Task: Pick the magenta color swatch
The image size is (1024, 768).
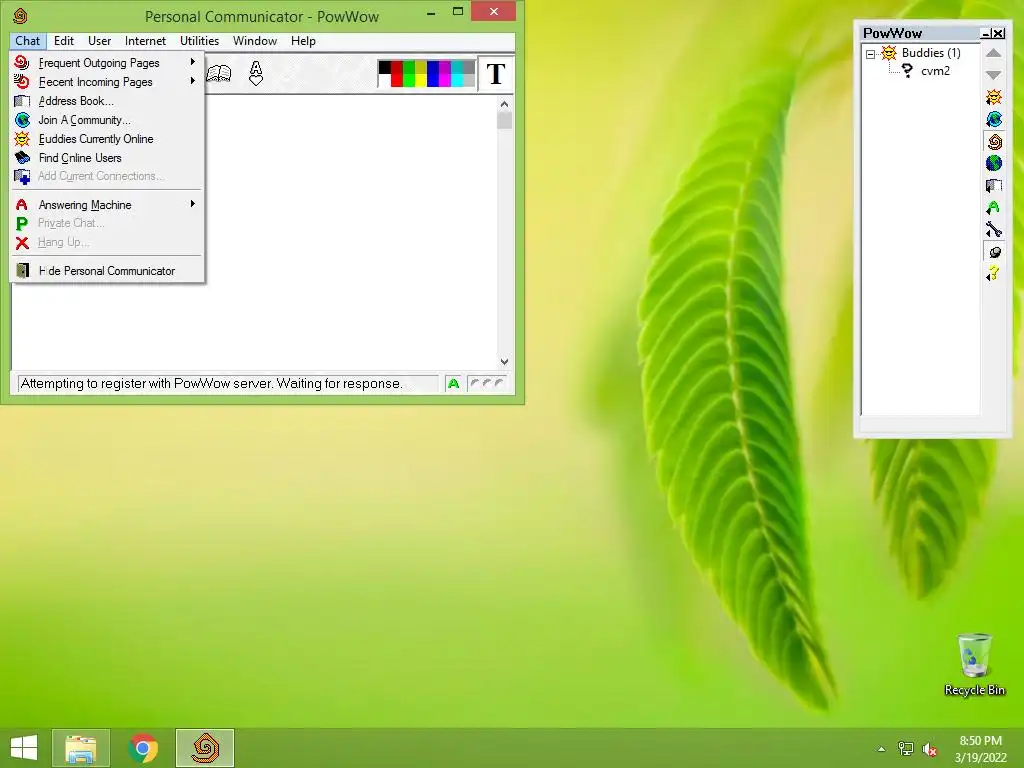Action: pyautogui.click(x=445, y=80)
